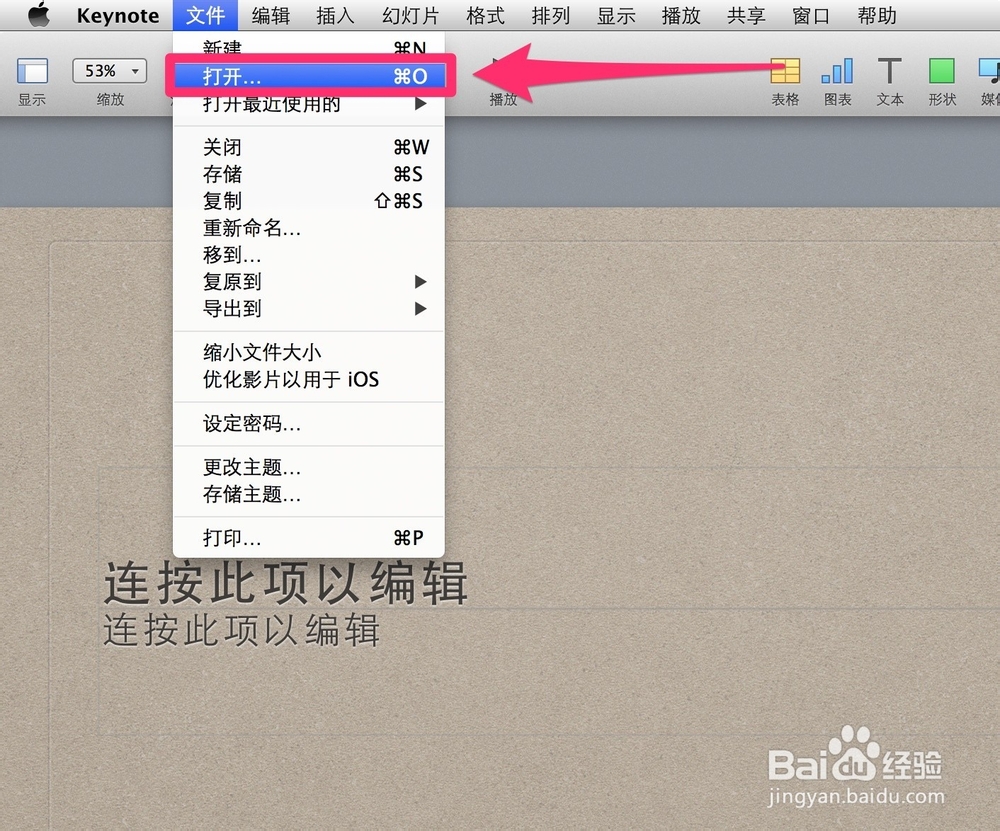The height and width of the screenshot is (831, 1000).
Task: Select 缩小文件大小 menu item
Action: tap(309, 352)
